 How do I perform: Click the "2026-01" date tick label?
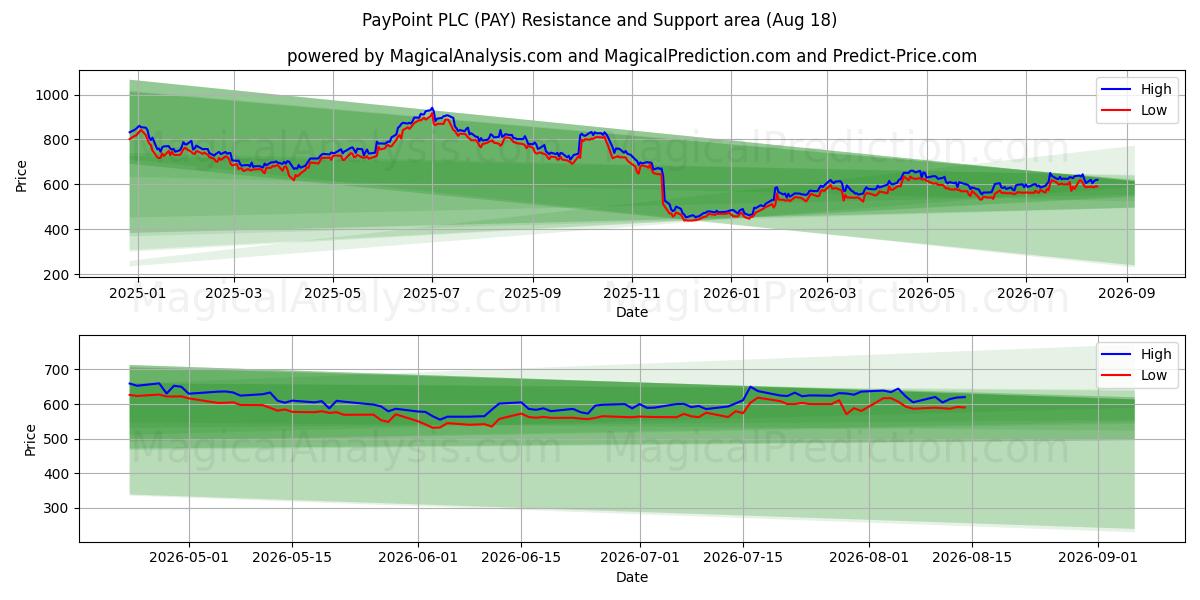point(731,295)
